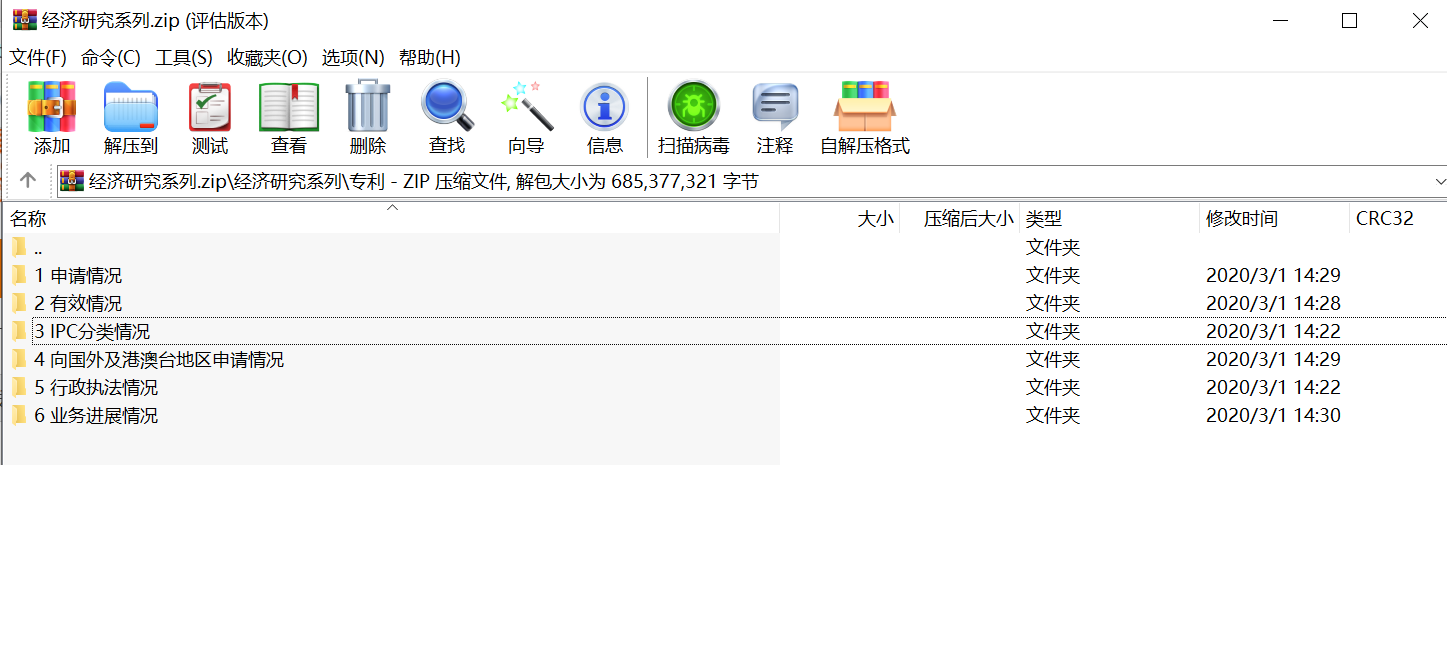
Task: Open the 收藏夹(O) menu
Action: (x=267, y=58)
